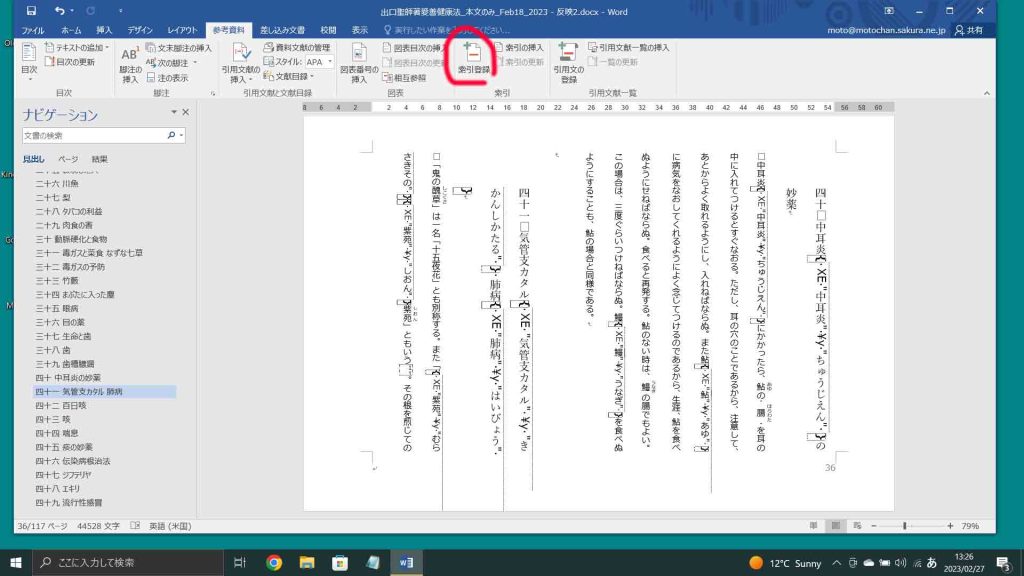Expand the 次の脚注 dropdown arrow
The height and width of the screenshot is (576, 1024).
[195, 63]
